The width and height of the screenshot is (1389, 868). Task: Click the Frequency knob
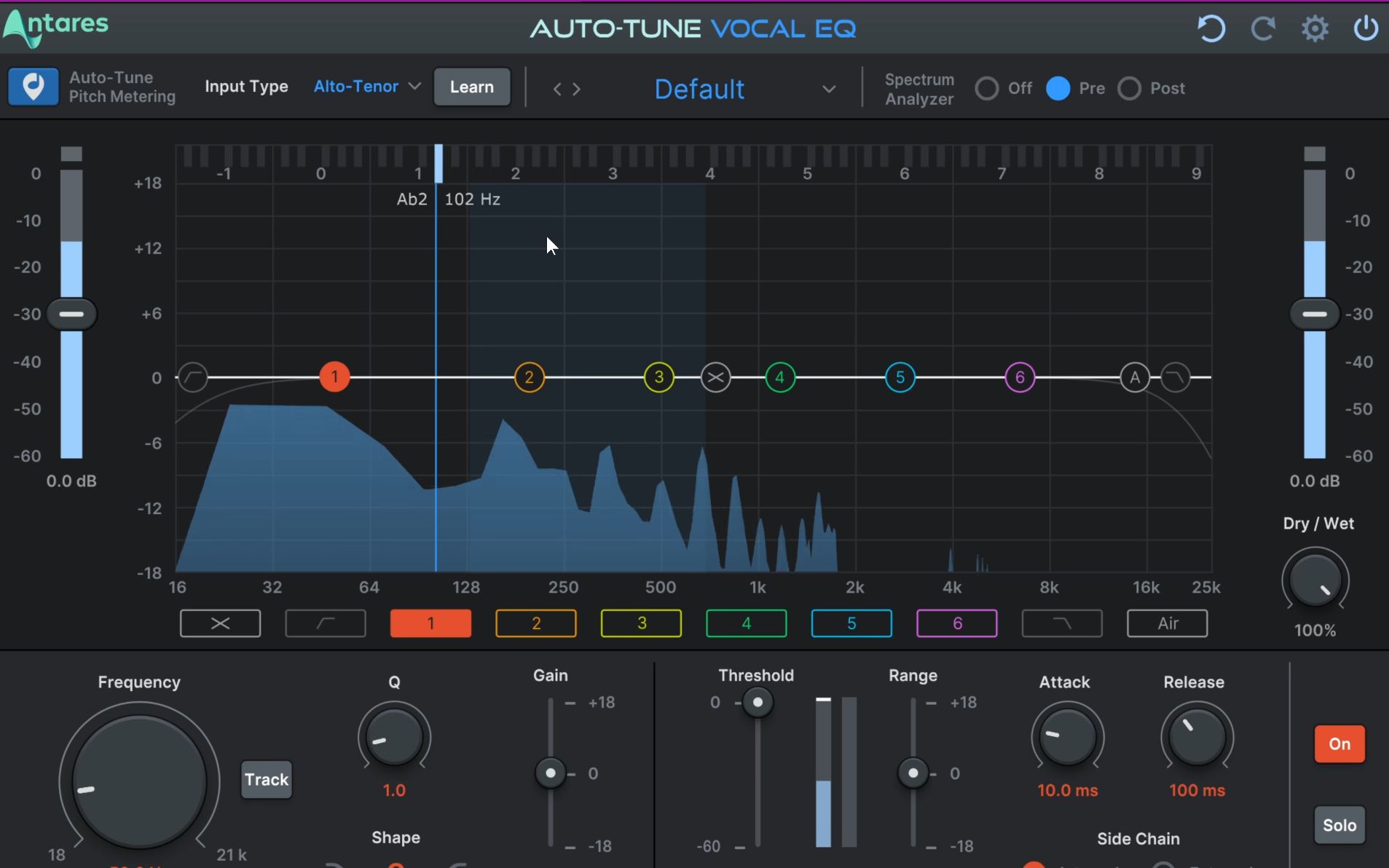pyautogui.click(x=139, y=781)
